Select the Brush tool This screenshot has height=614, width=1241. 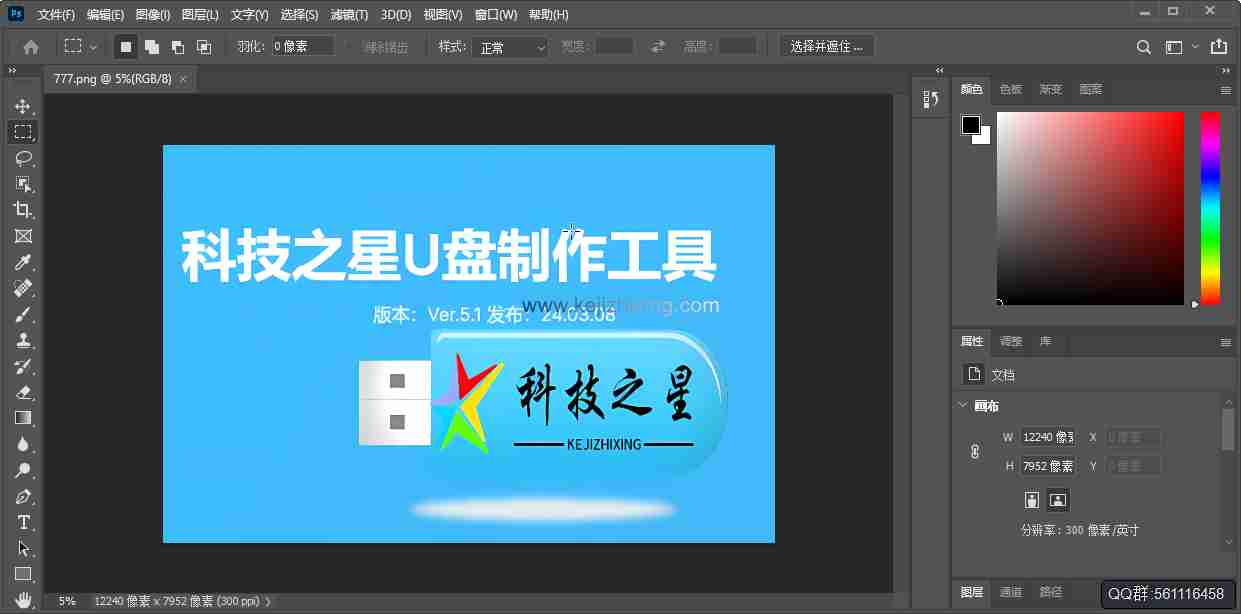point(23,314)
